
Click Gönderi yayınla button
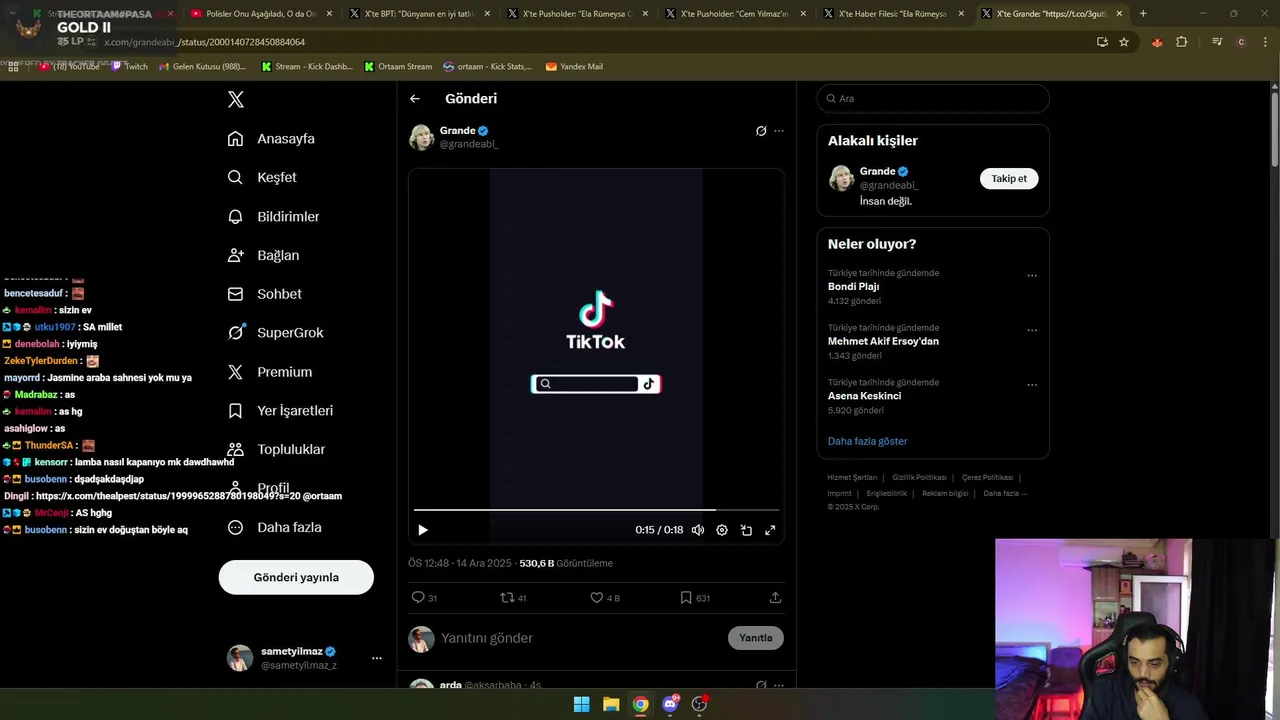click(296, 577)
